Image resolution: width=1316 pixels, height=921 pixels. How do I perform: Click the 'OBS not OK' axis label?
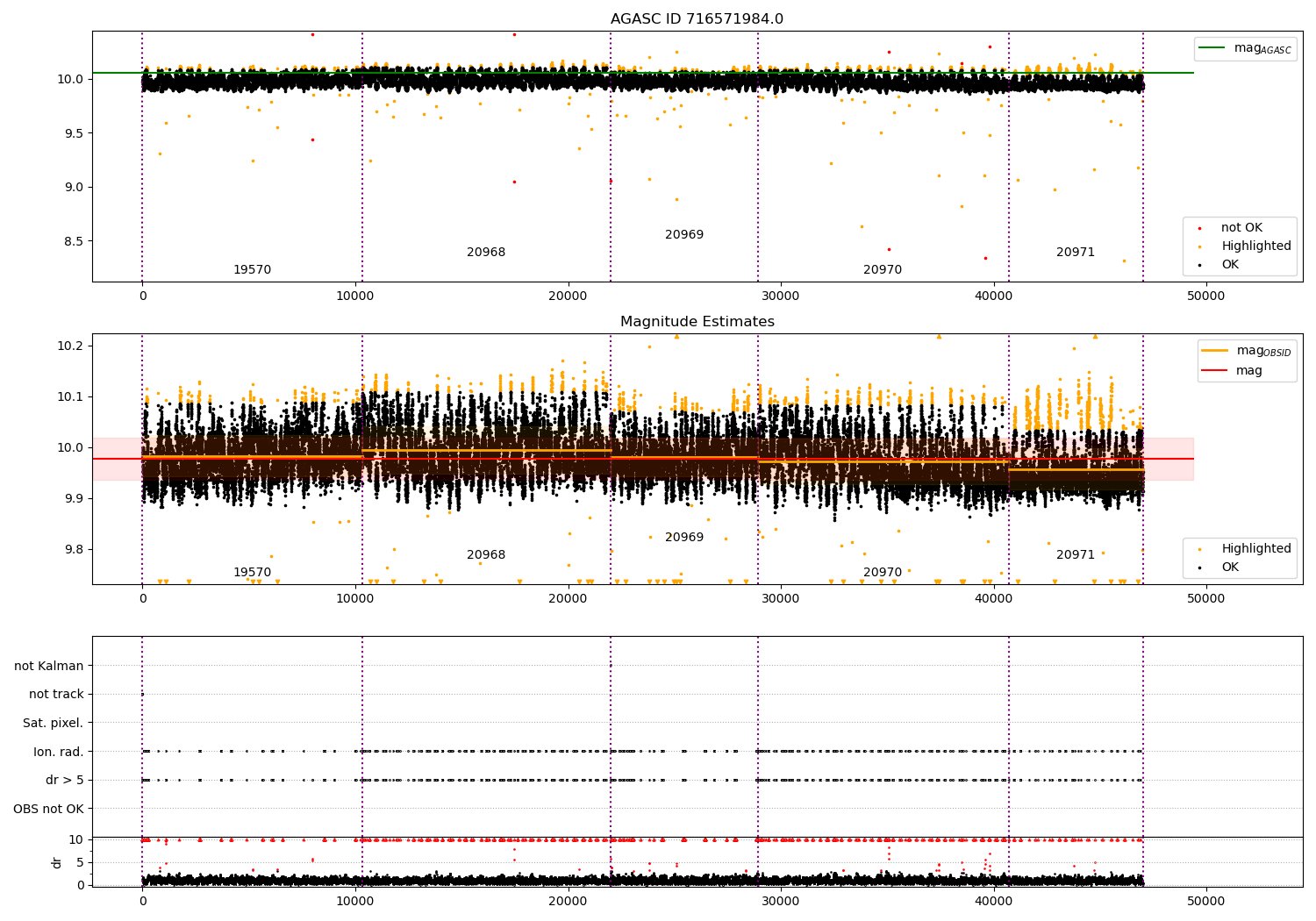[48, 809]
